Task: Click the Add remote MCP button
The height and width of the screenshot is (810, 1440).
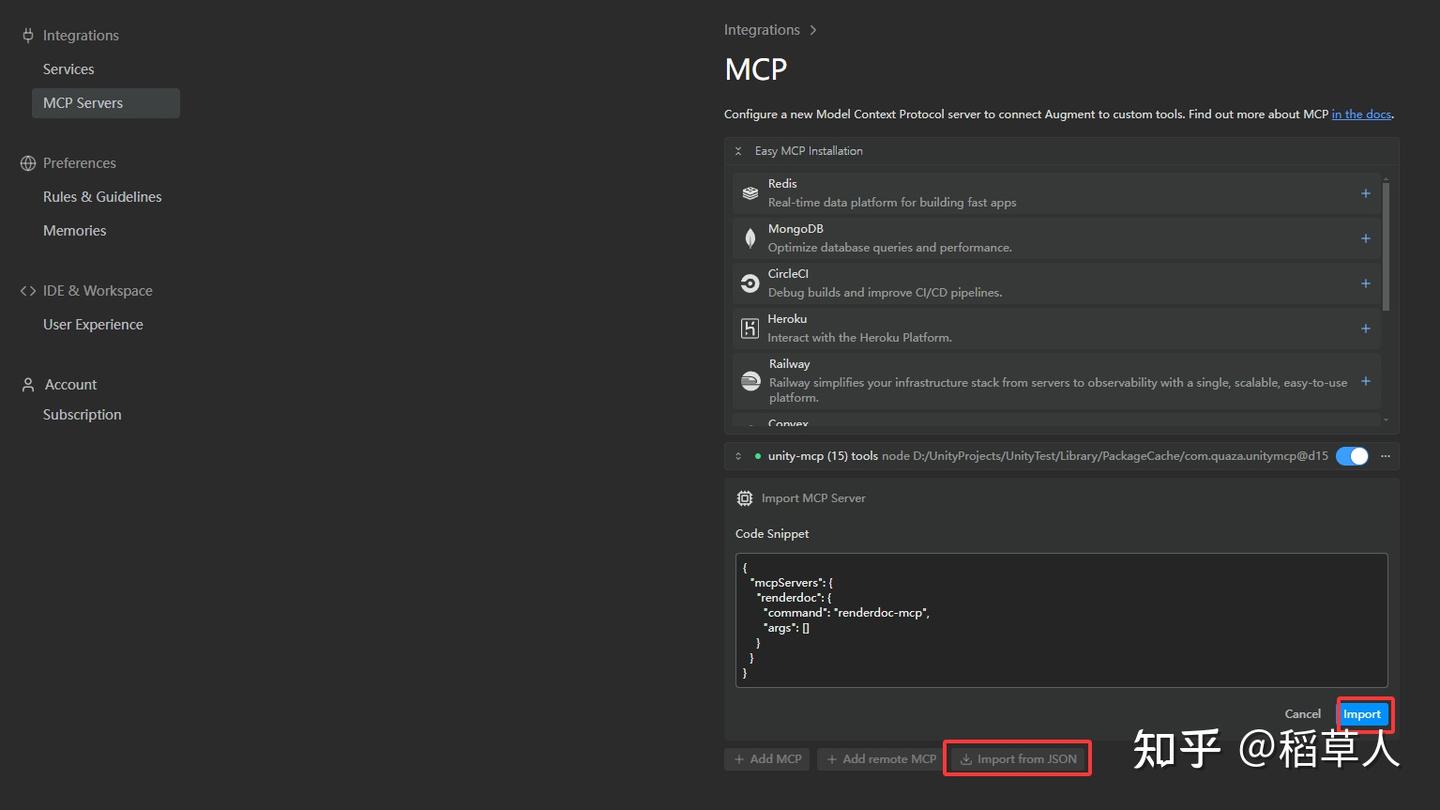Action: click(880, 759)
